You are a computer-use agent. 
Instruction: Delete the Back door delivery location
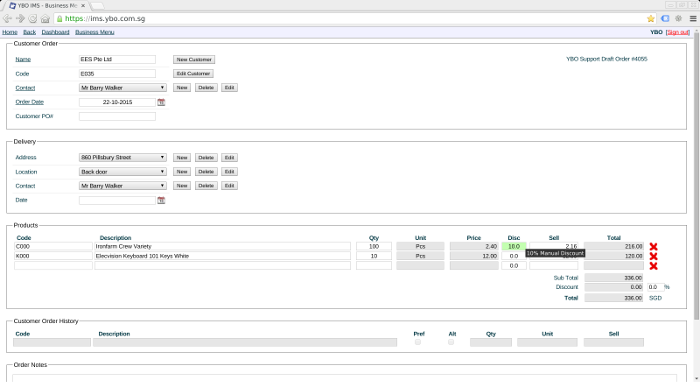(206, 172)
